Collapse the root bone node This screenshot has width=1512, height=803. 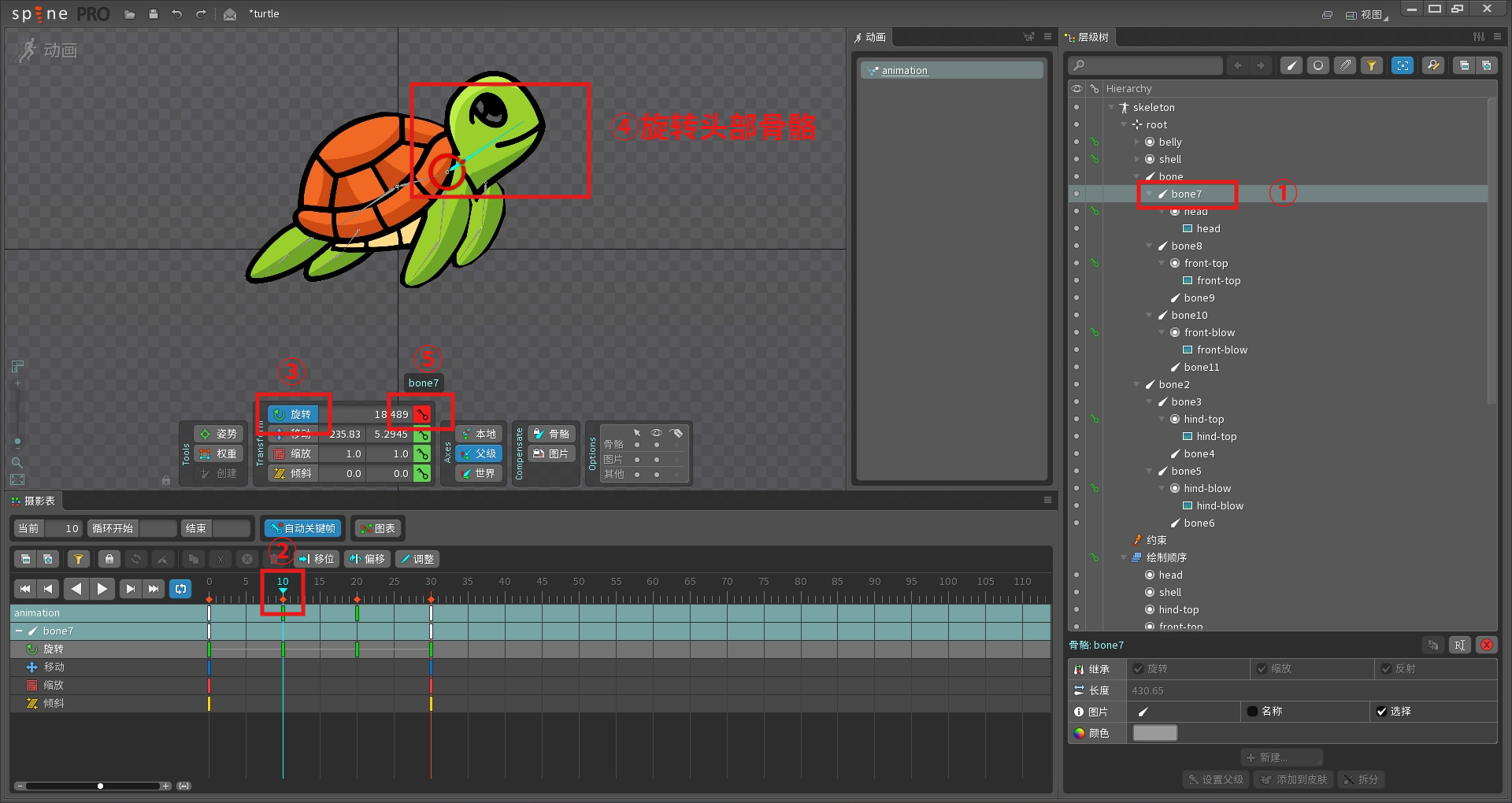(x=1124, y=124)
